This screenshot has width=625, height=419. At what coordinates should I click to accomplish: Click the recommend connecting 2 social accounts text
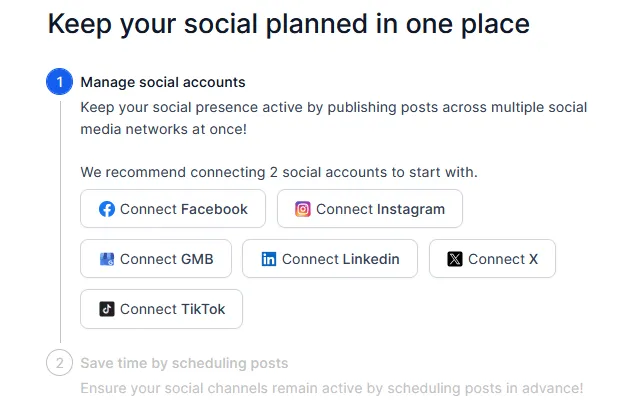(279, 172)
